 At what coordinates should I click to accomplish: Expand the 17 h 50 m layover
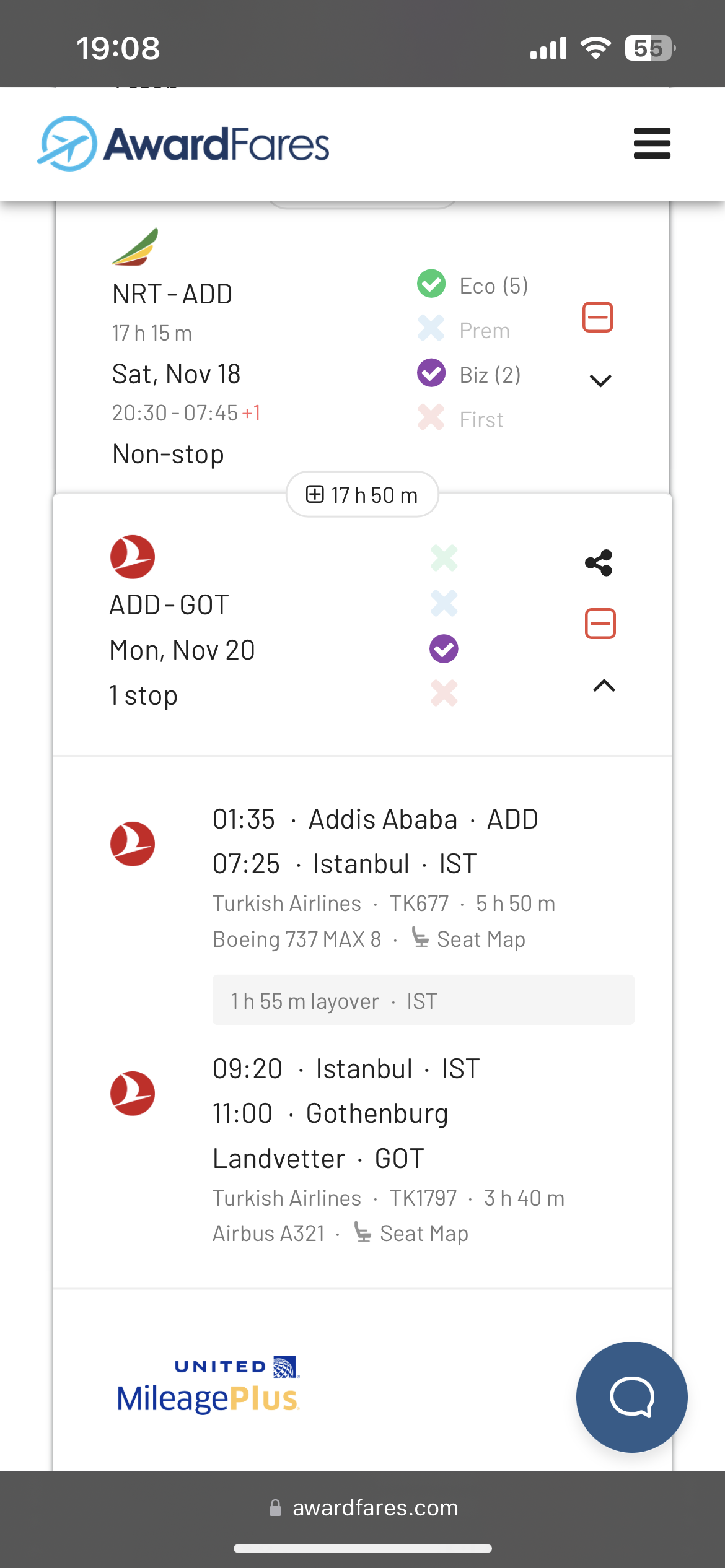click(x=362, y=495)
